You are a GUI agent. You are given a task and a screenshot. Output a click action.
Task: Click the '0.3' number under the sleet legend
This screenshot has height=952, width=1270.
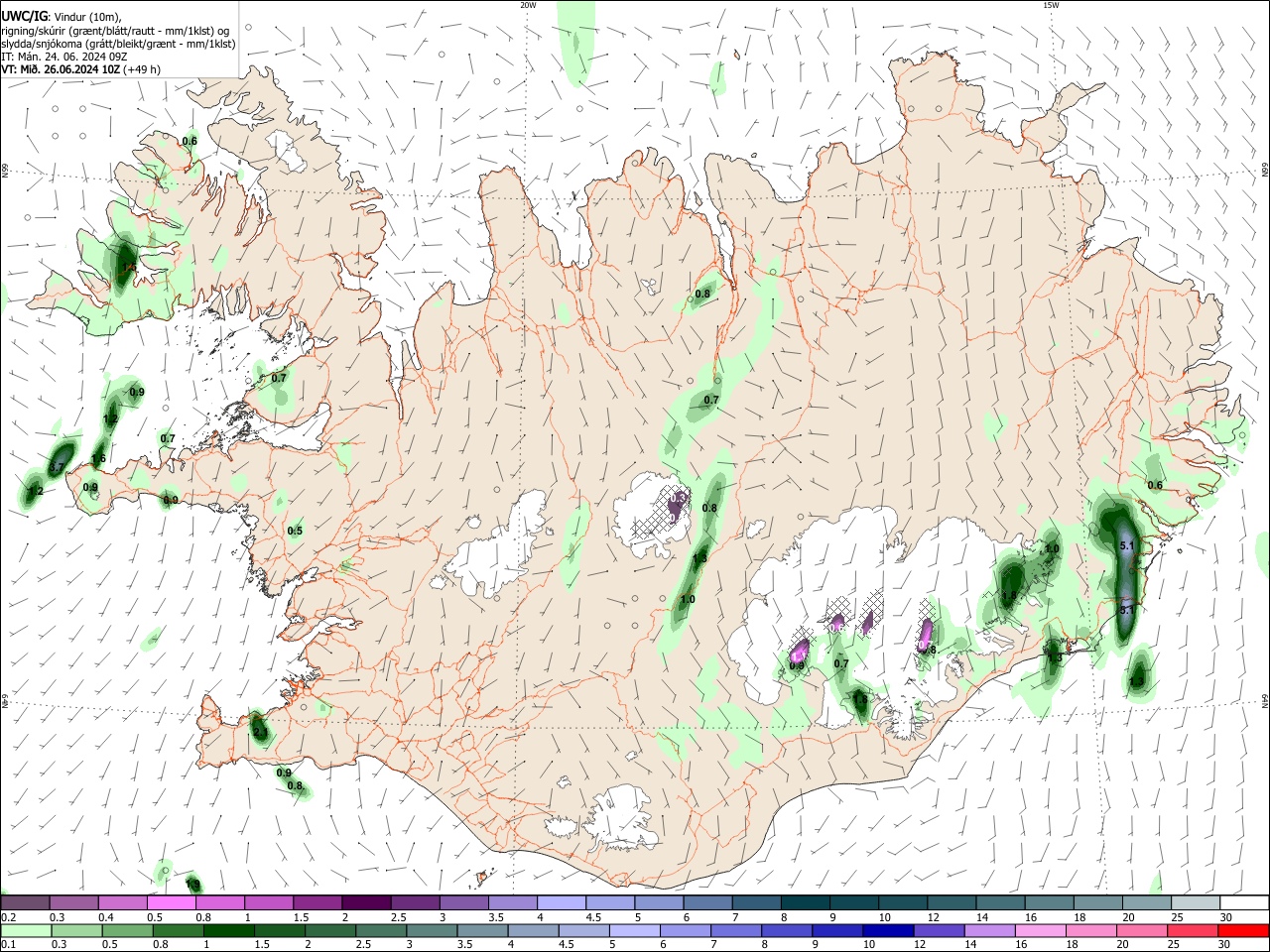(x=58, y=917)
